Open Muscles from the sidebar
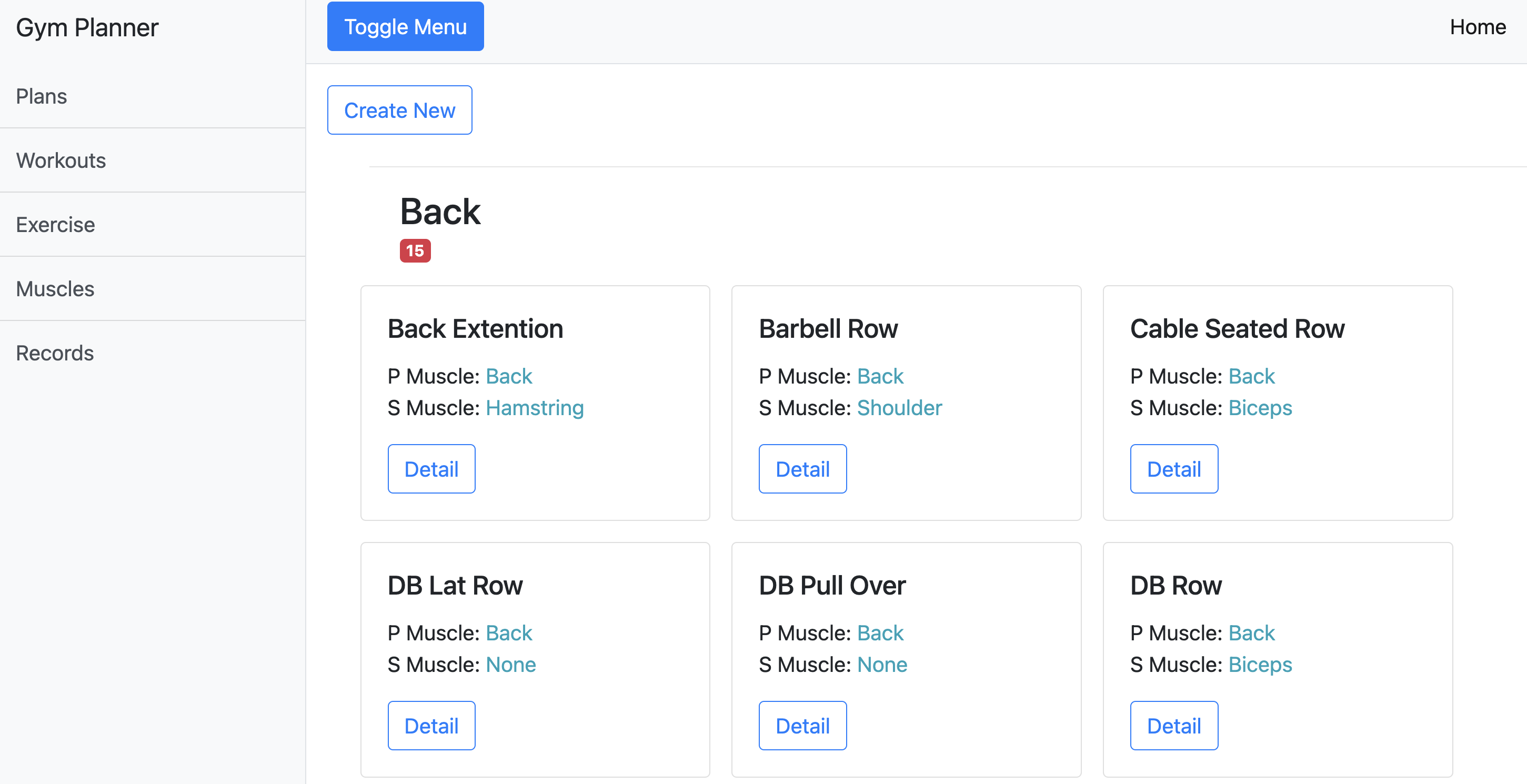The height and width of the screenshot is (784, 1527). [55, 288]
